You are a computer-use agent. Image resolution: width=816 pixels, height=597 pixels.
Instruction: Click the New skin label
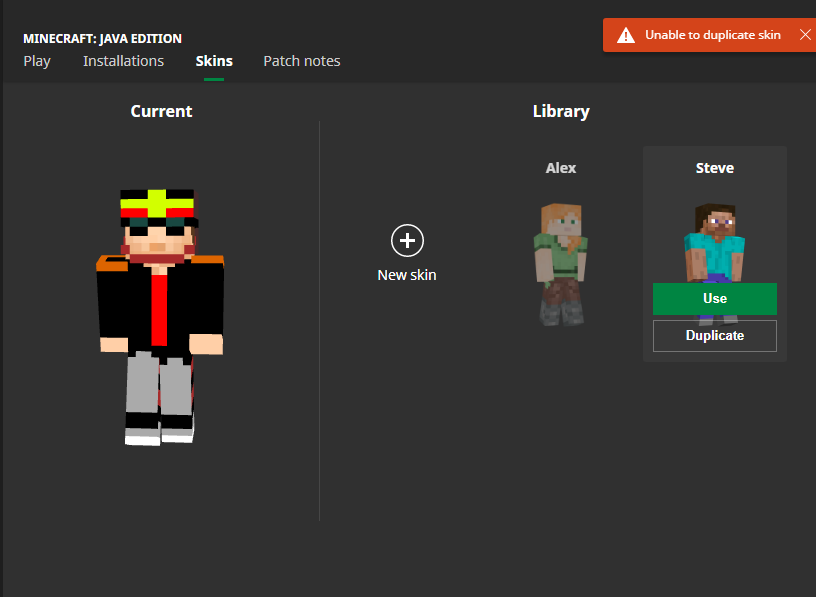(407, 275)
